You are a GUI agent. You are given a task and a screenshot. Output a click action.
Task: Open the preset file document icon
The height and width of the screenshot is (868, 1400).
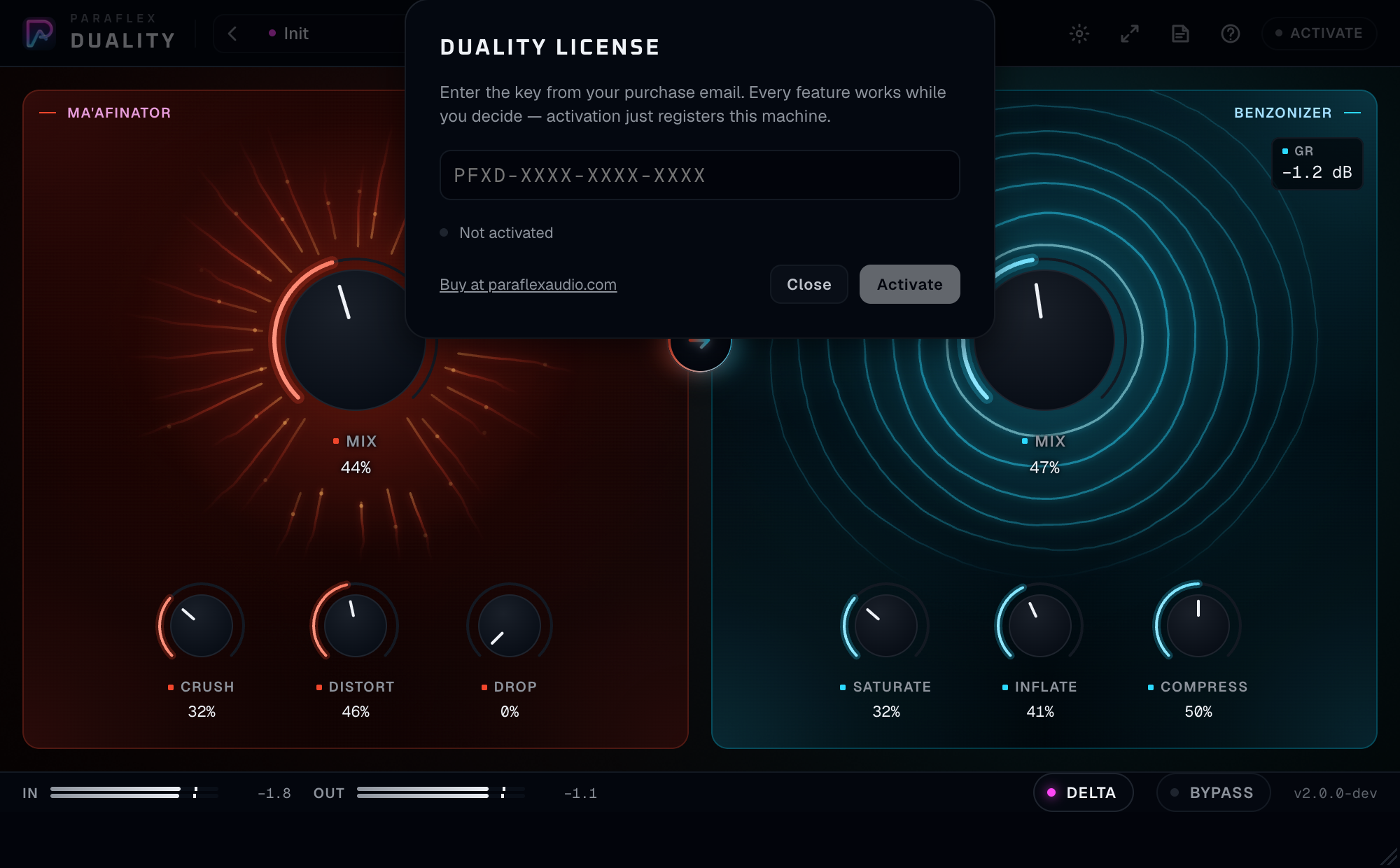click(1180, 33)
